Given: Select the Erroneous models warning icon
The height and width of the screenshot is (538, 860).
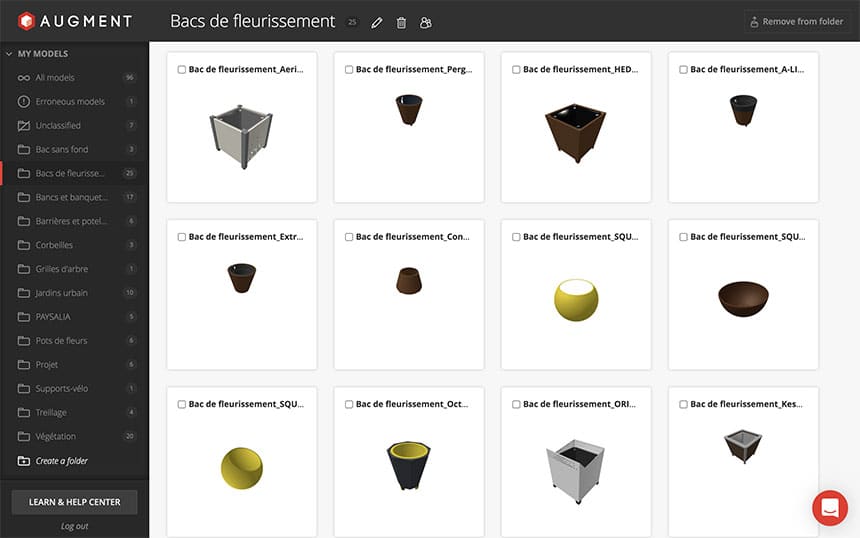Looking at the screenshot, I should [24, 102].
